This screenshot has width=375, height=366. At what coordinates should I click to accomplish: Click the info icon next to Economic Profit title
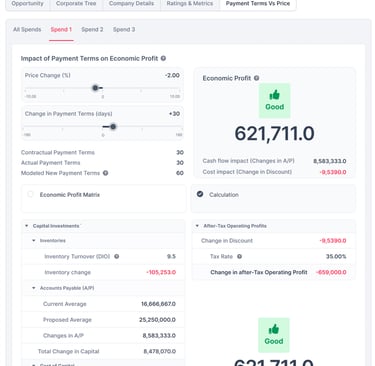256,78
